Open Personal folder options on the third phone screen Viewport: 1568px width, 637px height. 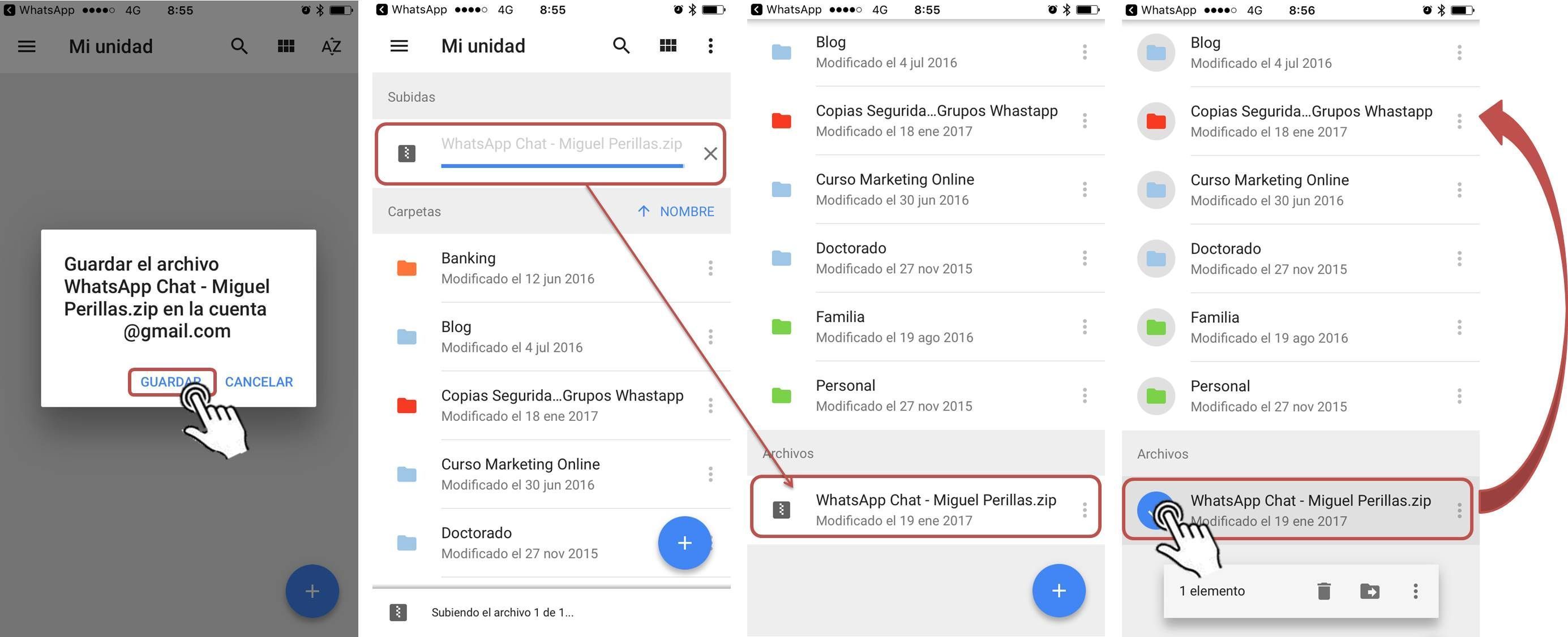(1085, 395)
